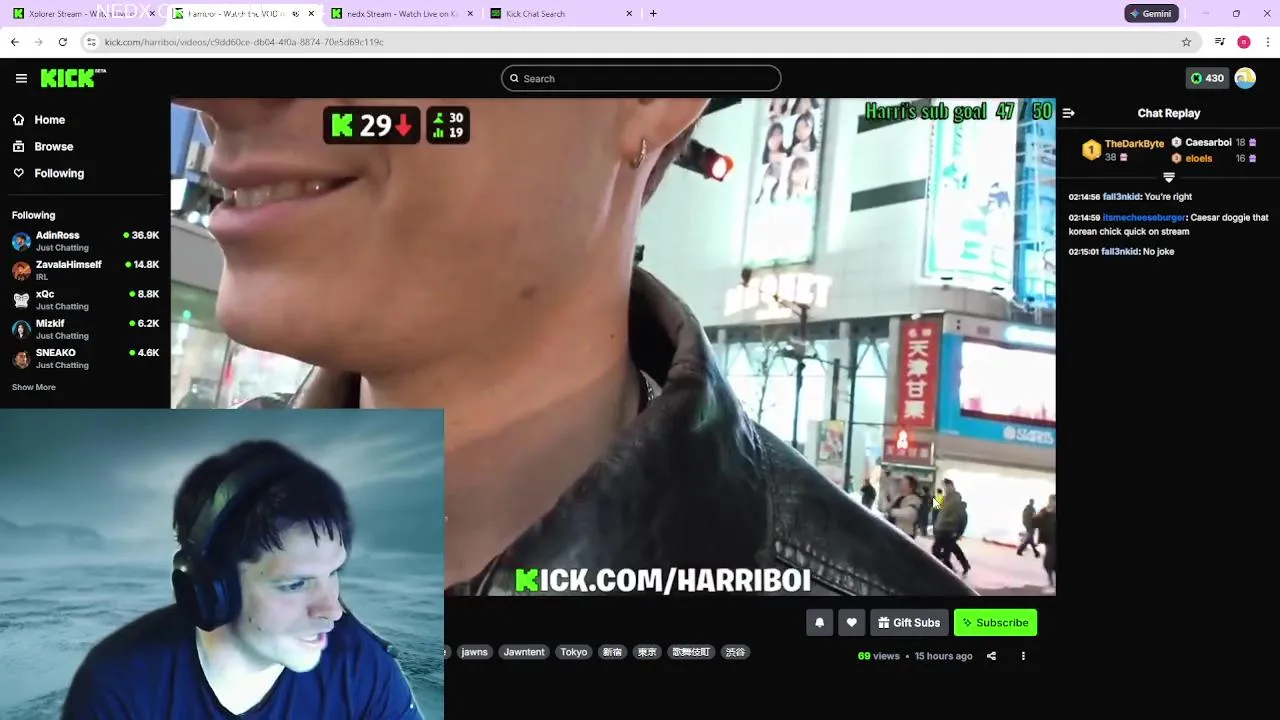Screen dimensions: 1280x720
Task: Click the heart follow button
Action: pyautogui.click(x=851, y=622)
